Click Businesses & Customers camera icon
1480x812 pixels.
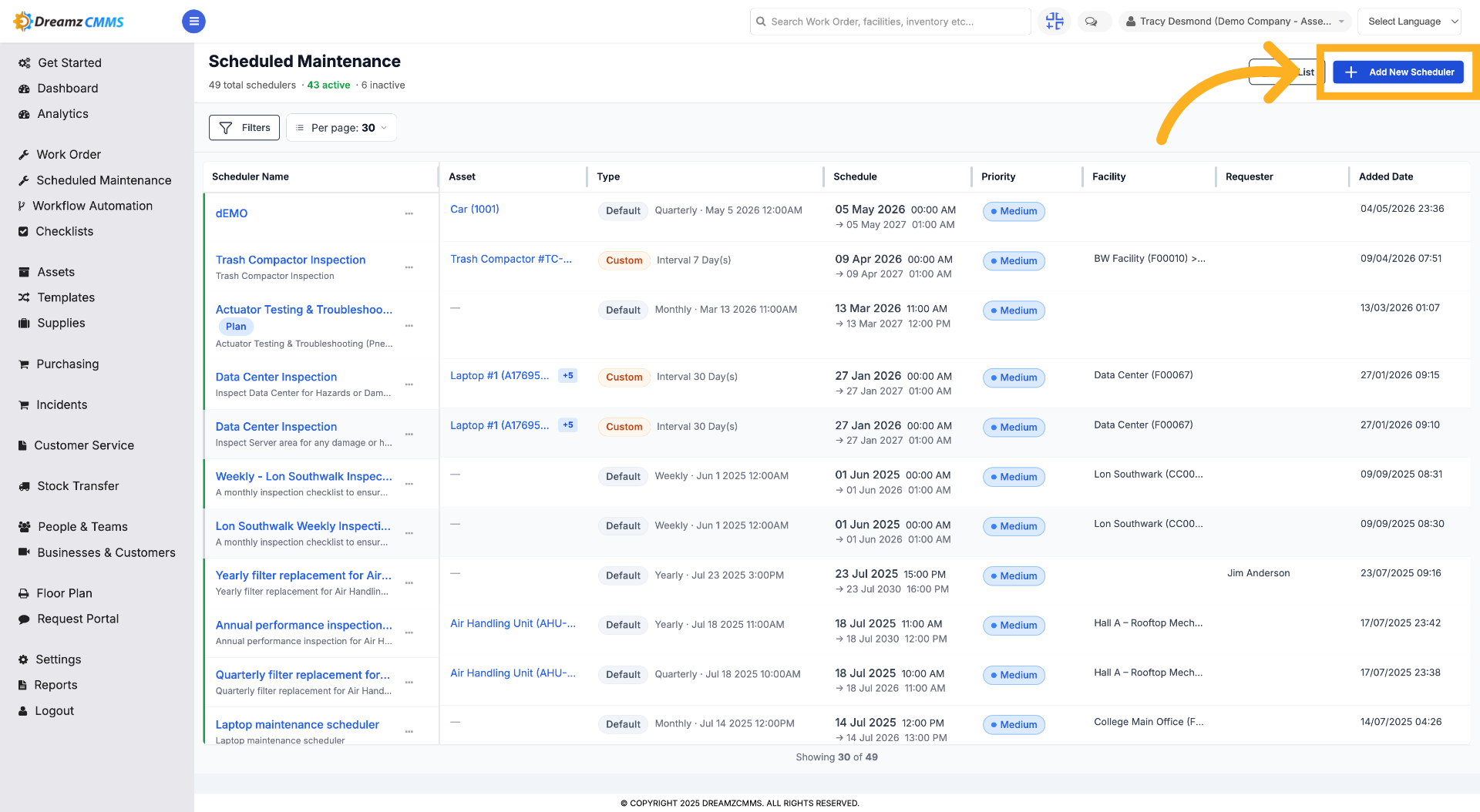(x=24, y=552)
